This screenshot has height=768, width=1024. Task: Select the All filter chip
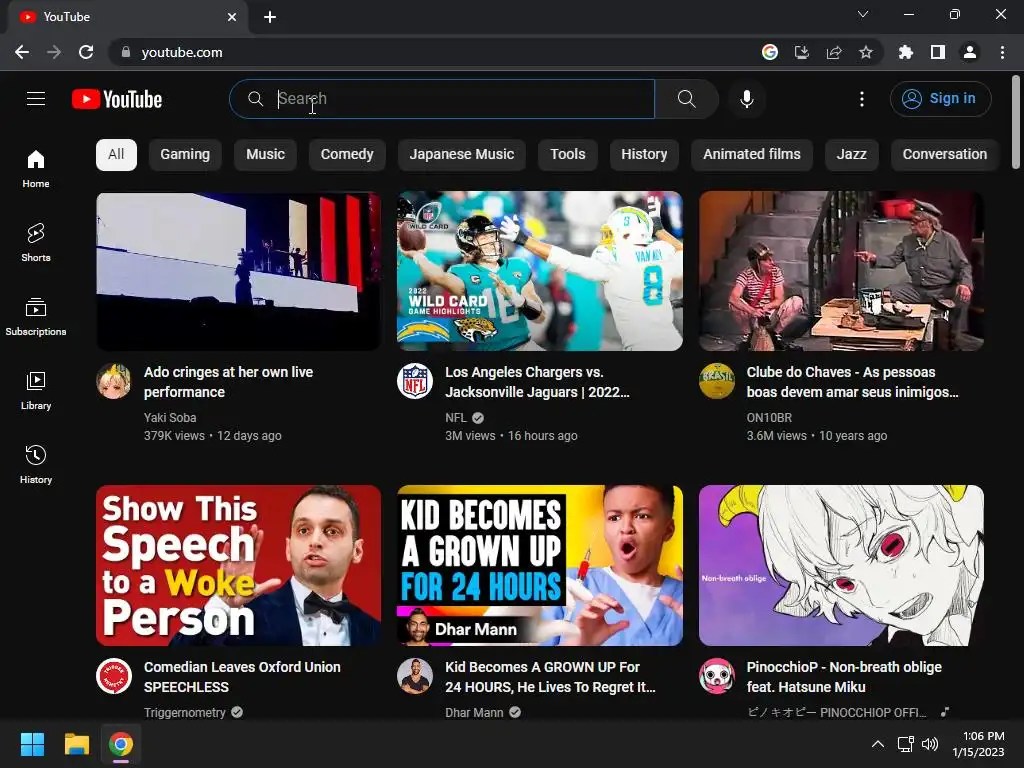116,155
